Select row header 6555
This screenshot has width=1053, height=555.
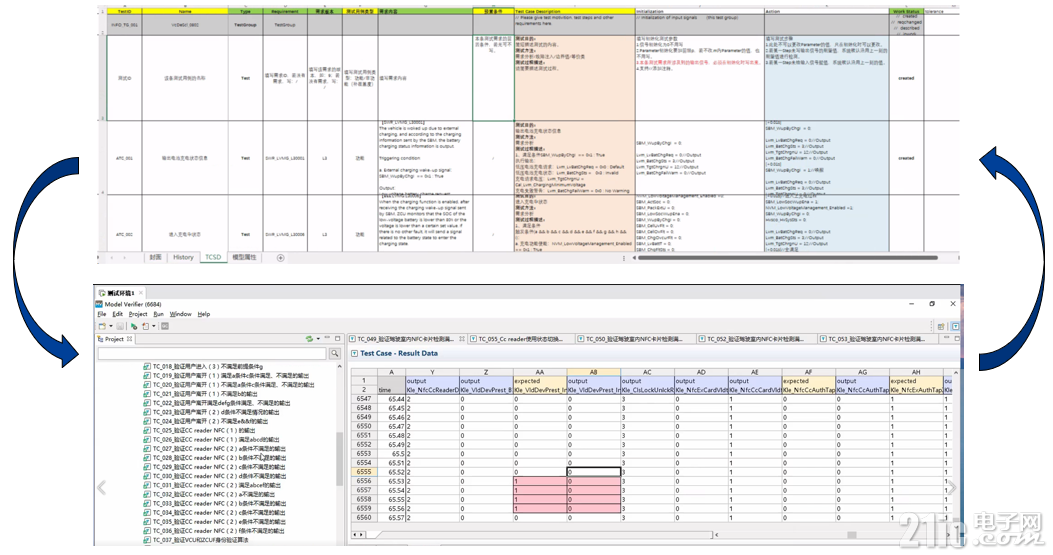[364, 472]
